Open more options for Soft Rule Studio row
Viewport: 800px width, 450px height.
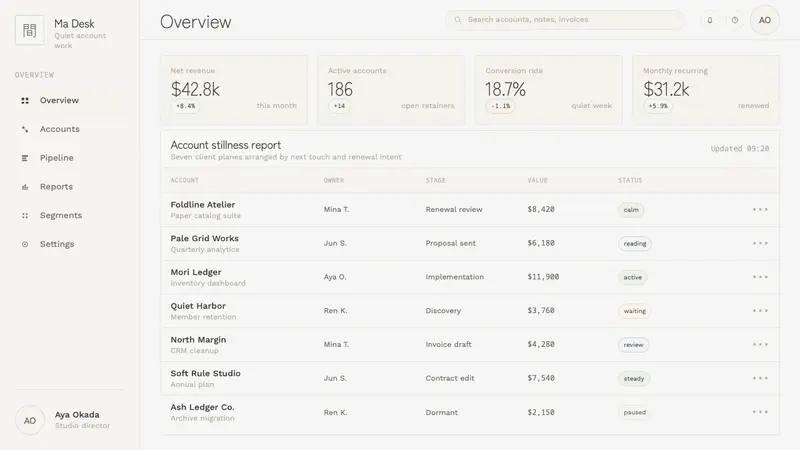pyautogui.click(x=760, y=378)
